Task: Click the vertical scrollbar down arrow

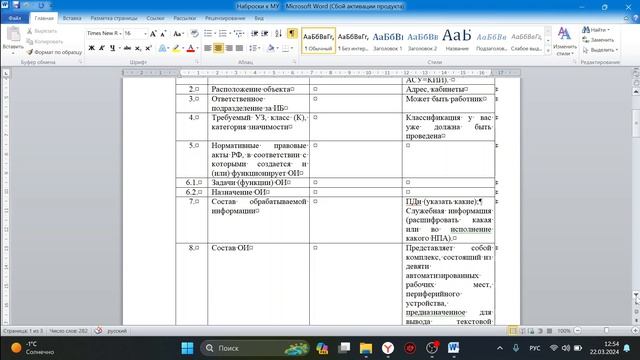Action: 636,294
